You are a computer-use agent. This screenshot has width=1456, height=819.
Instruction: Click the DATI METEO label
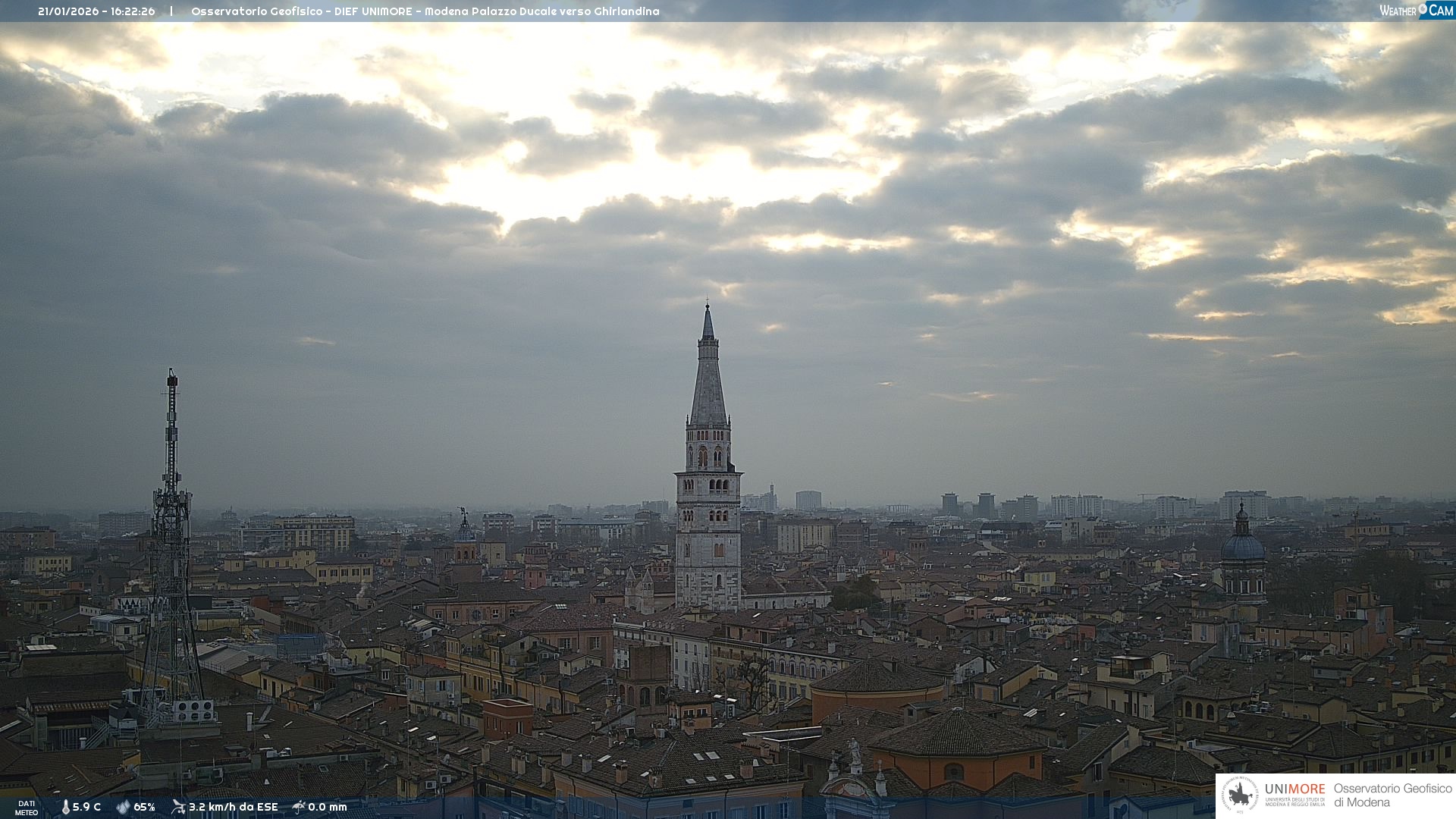(x=27, y=808)
